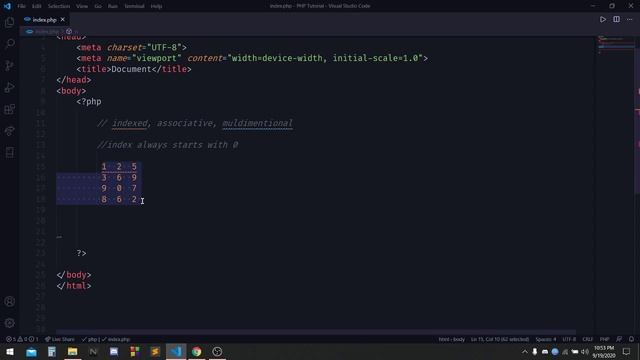The height and width of the screenshot is (360, 640).
Task: Open the Run menu
Action: pyautogui.click(x=113, y=6)
